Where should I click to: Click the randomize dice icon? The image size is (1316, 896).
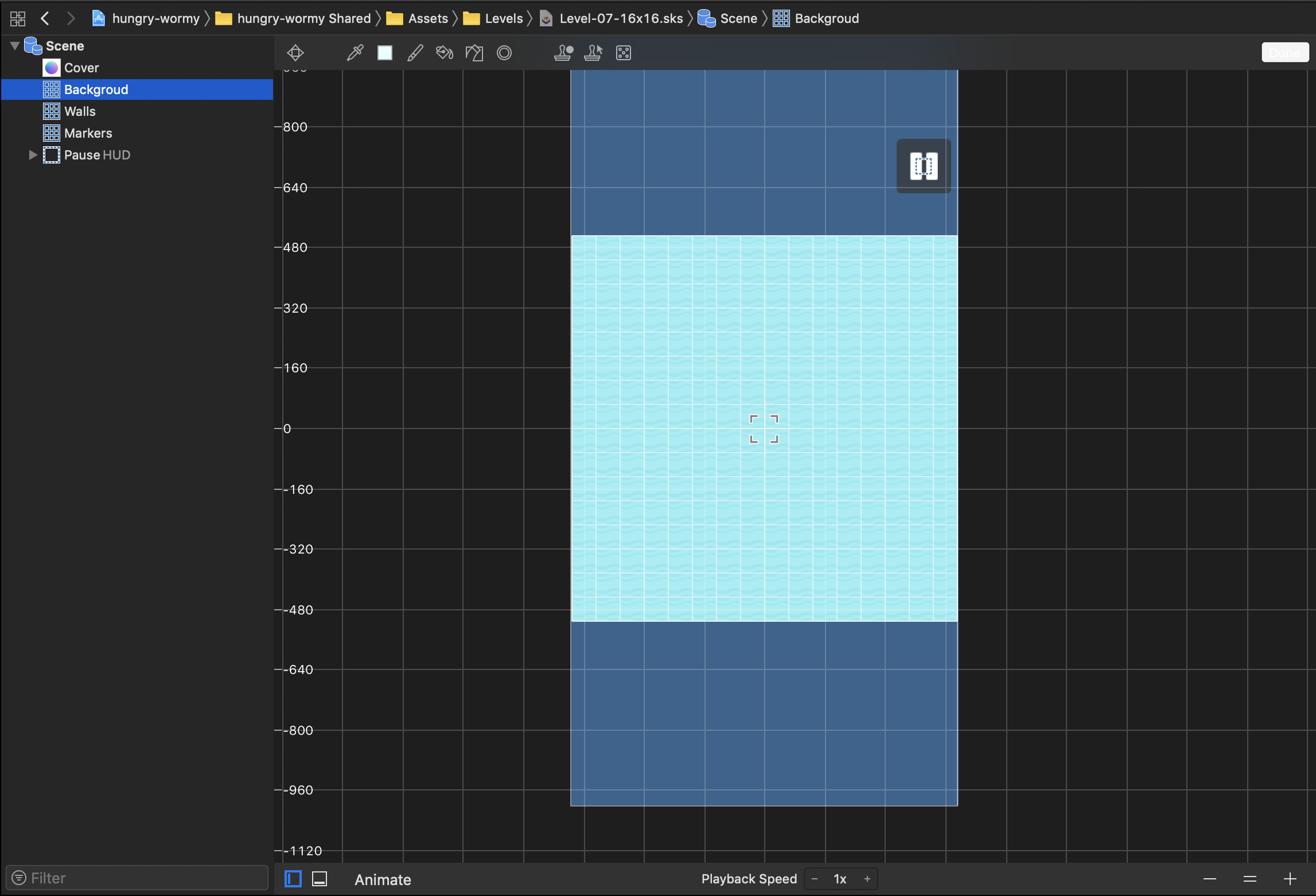[624, 53]
